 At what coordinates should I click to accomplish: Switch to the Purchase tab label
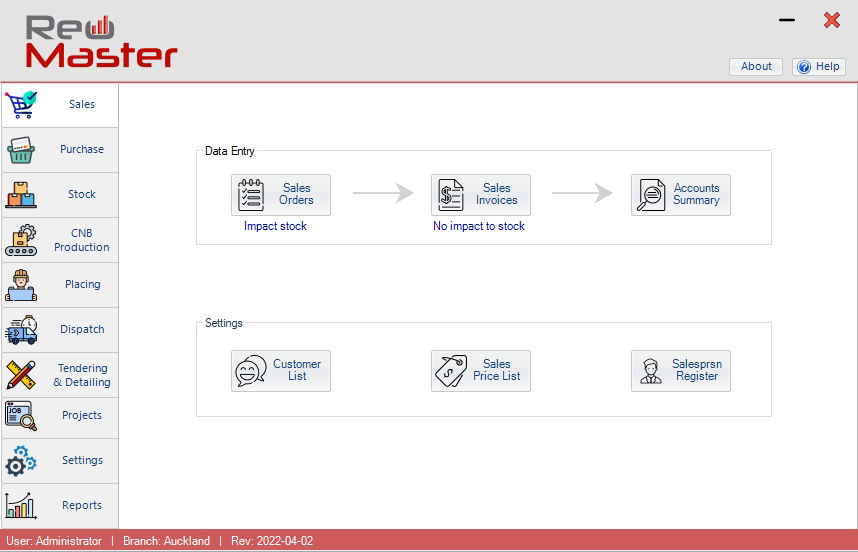(82, 150)
